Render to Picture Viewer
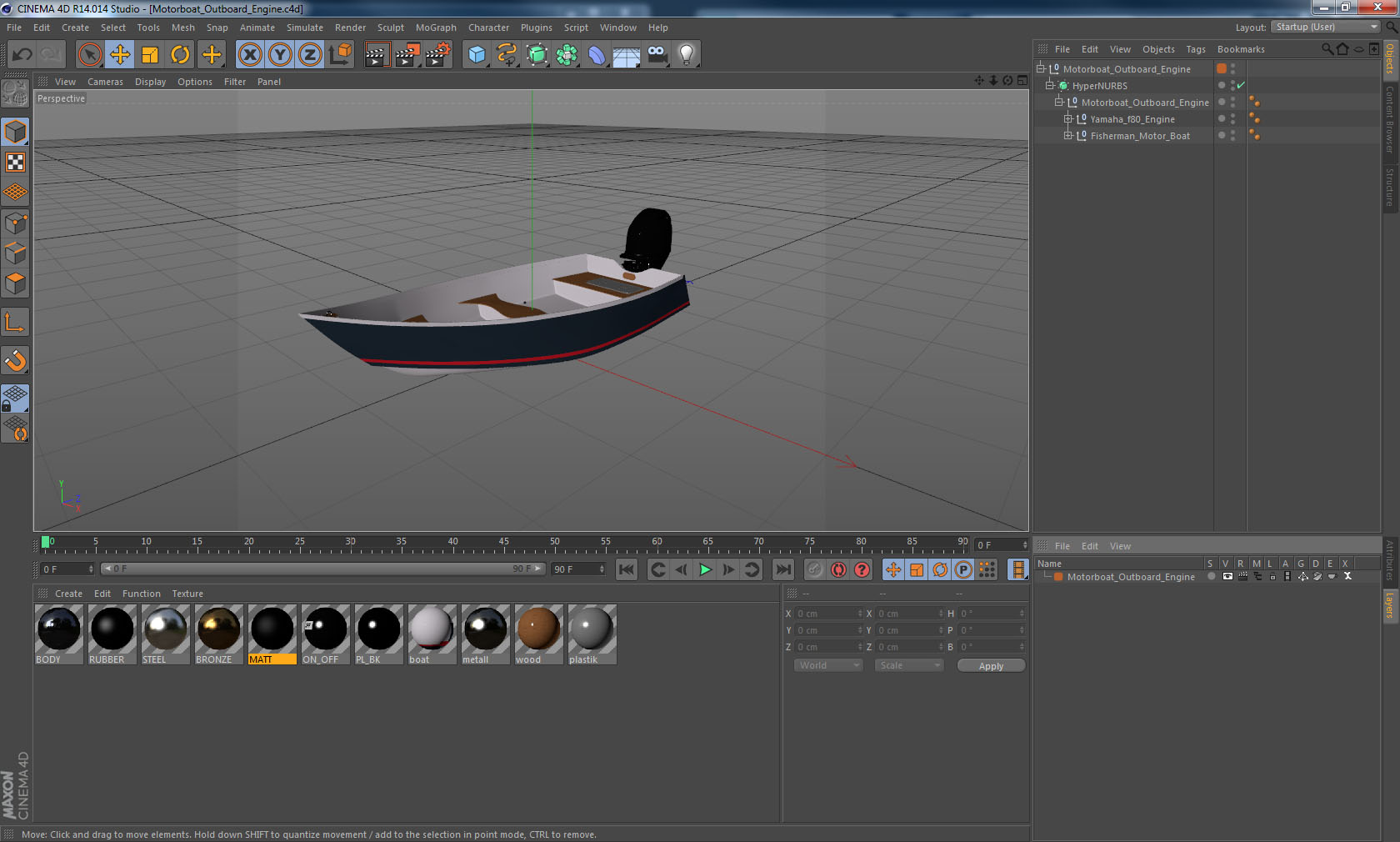The width and height of the screenshot is (1400, 842). coord(407,55)
